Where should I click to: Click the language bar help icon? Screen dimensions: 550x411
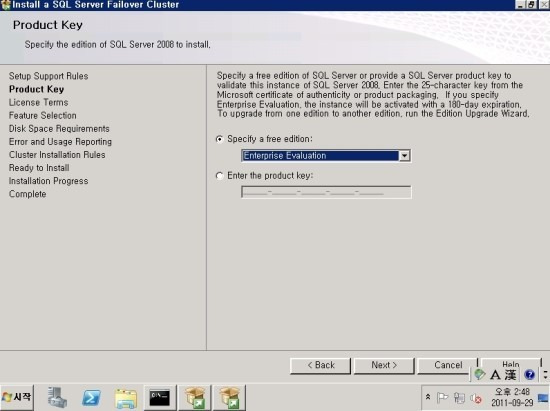pos(529,375)
